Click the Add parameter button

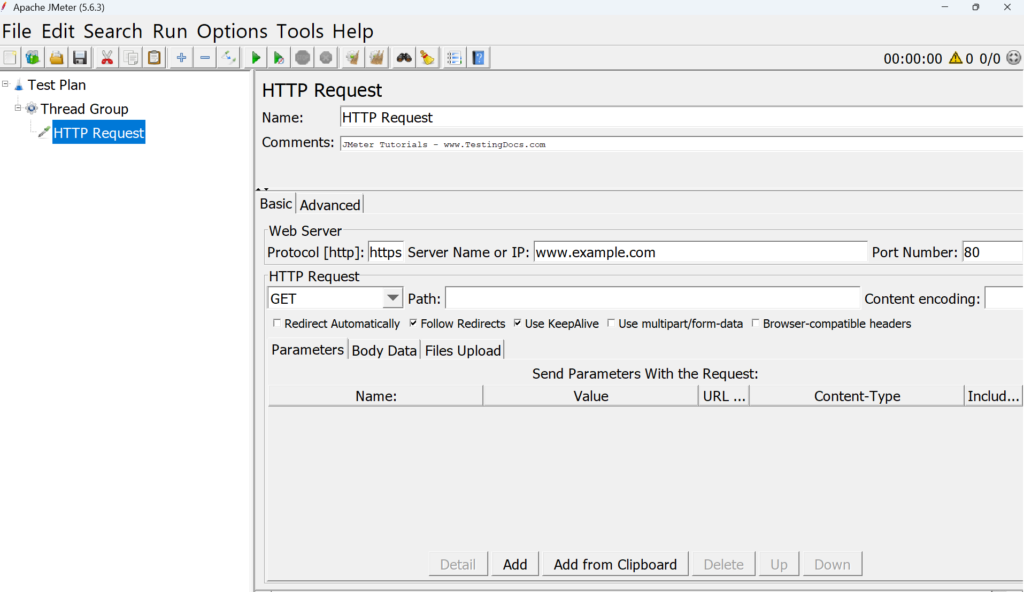coord(515,563)
